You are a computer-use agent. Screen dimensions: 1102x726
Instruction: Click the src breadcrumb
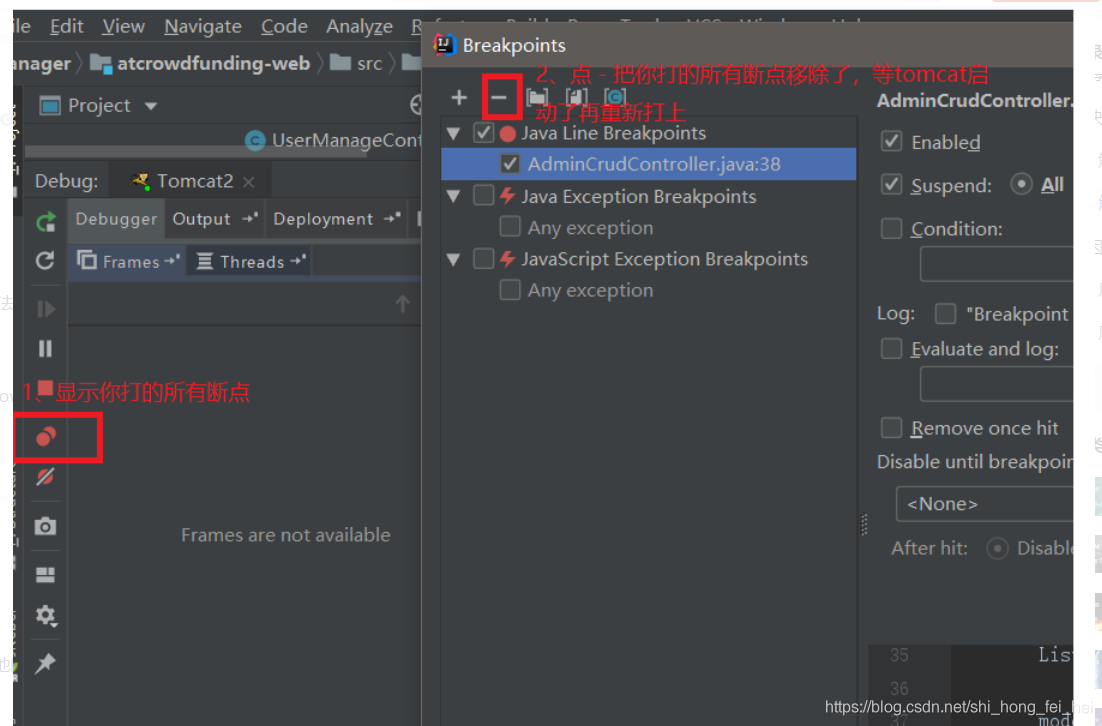[357, 63]
